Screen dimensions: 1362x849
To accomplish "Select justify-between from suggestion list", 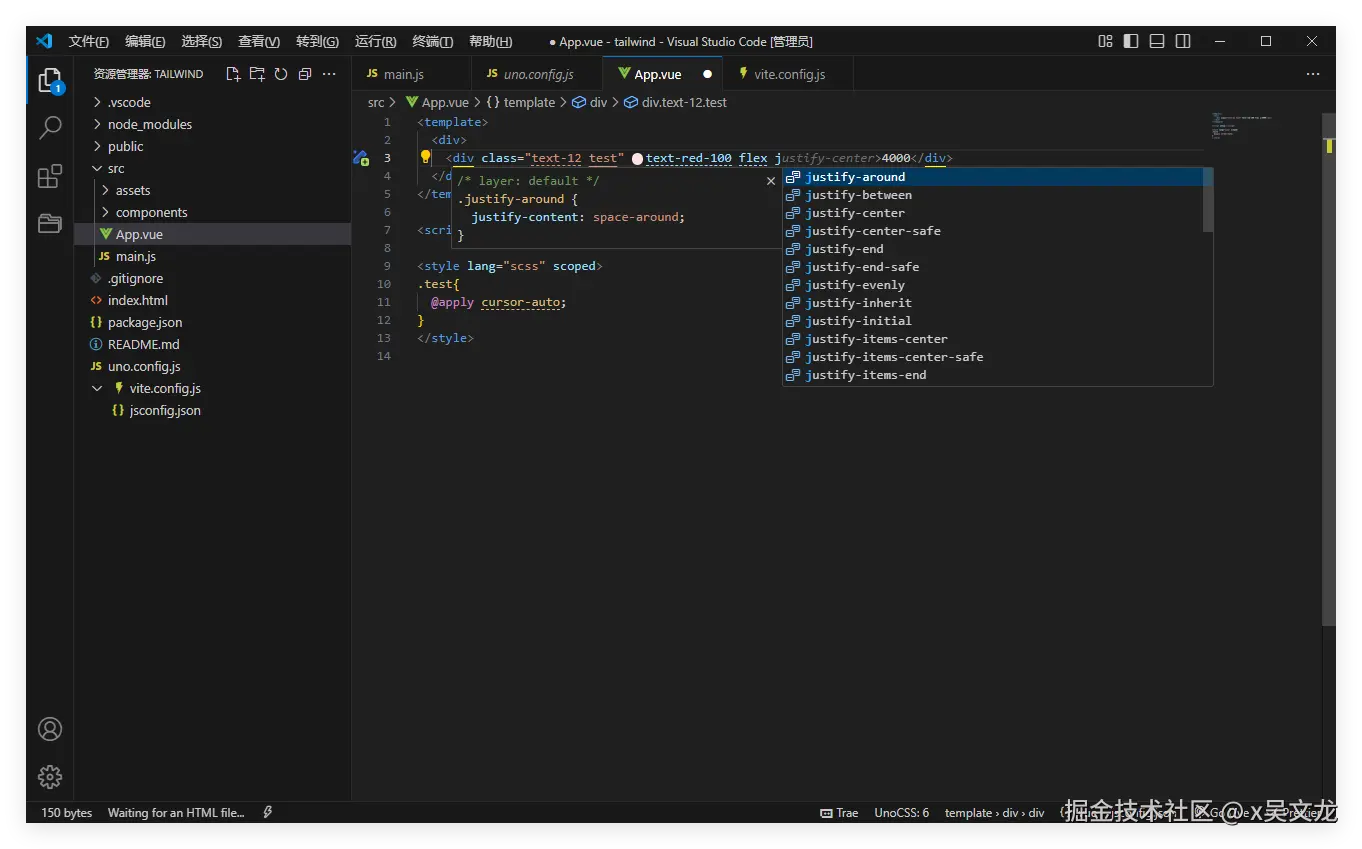I will tap(858, 195).
